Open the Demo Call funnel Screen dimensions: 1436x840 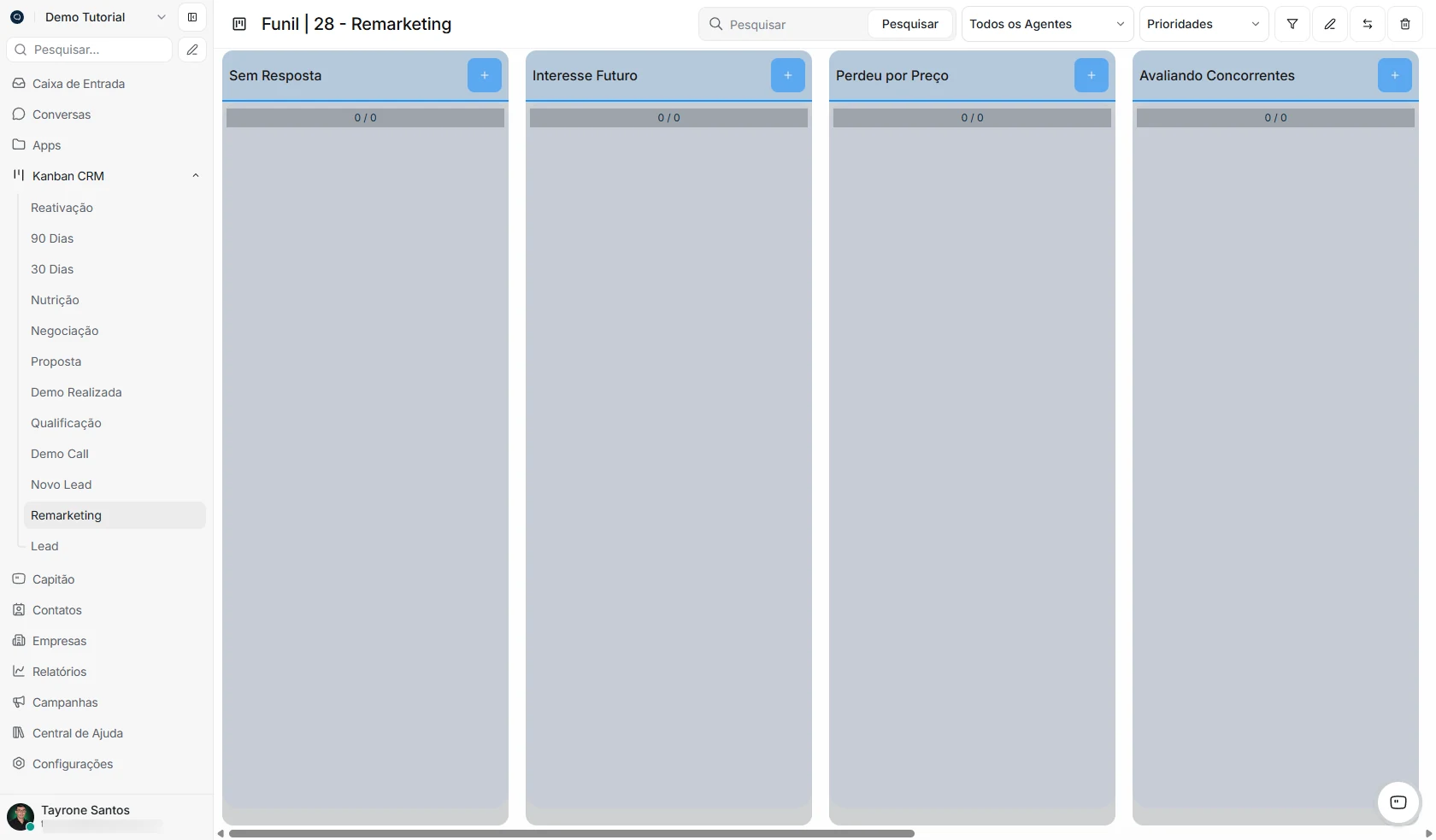click(x=115, y=454)
